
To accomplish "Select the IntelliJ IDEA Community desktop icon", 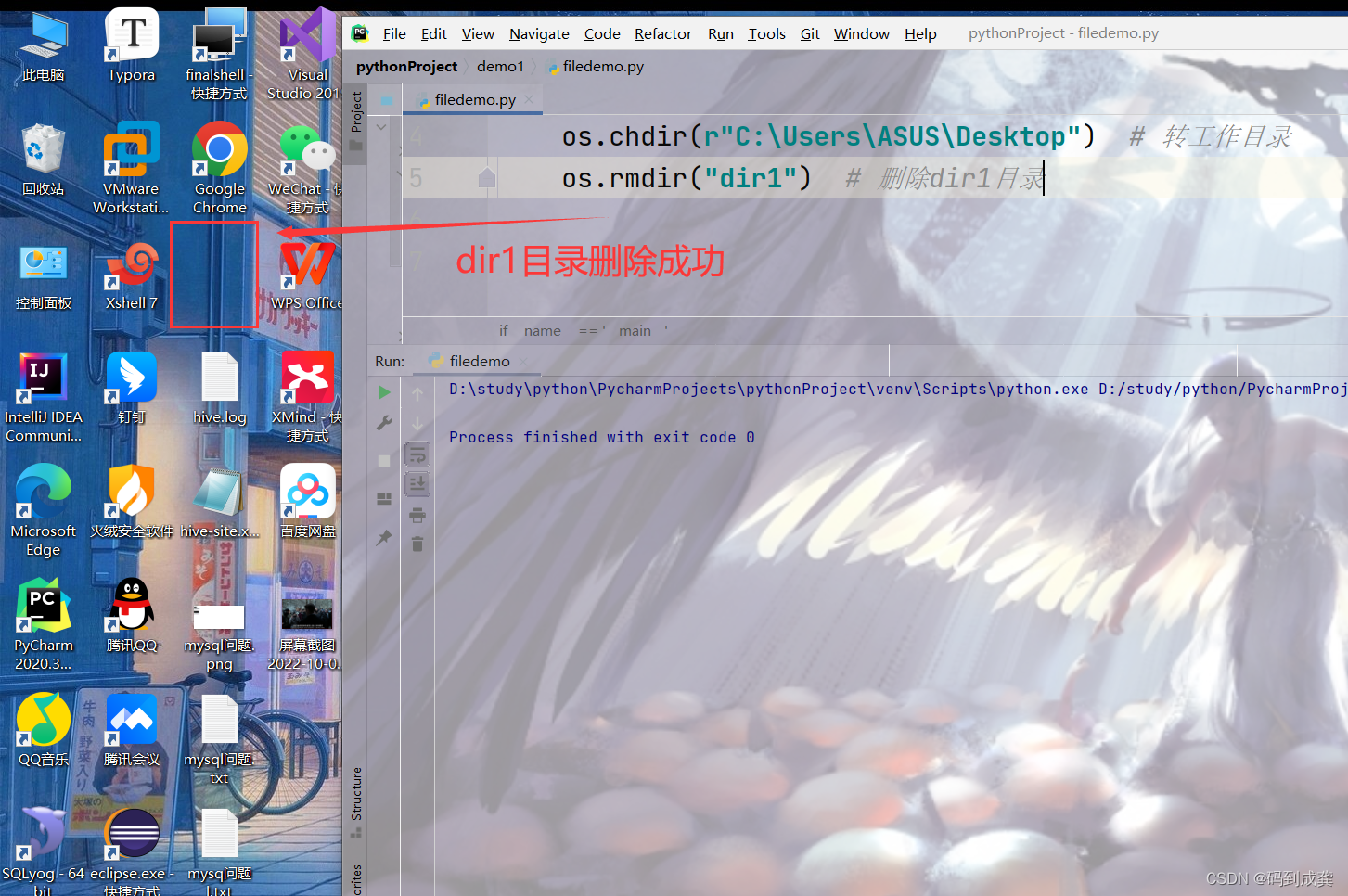I will tap(44, 397).
